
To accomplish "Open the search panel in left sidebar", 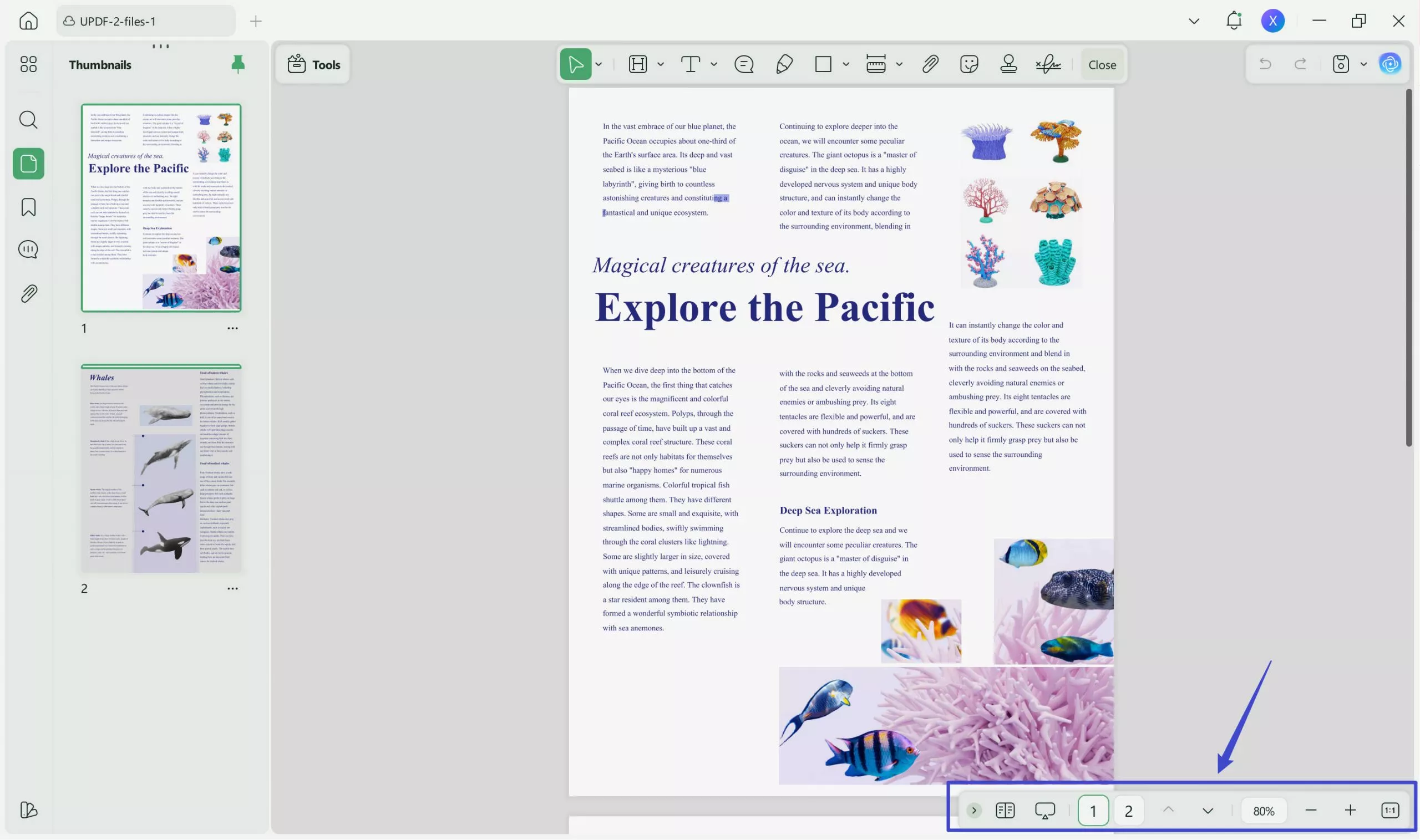I will click(x=28, y=120).
